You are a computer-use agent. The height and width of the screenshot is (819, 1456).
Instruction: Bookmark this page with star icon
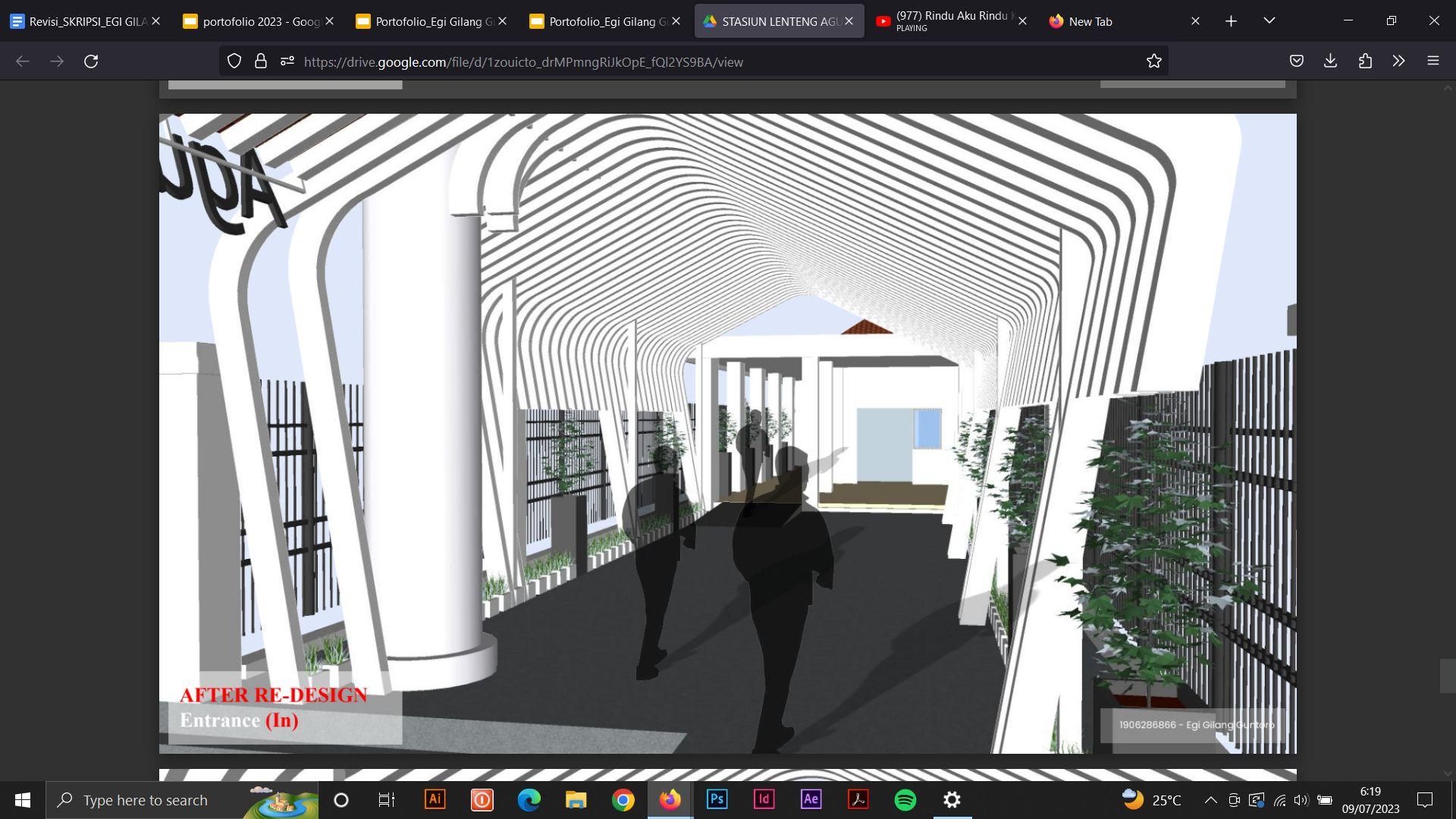point(1153,61)
